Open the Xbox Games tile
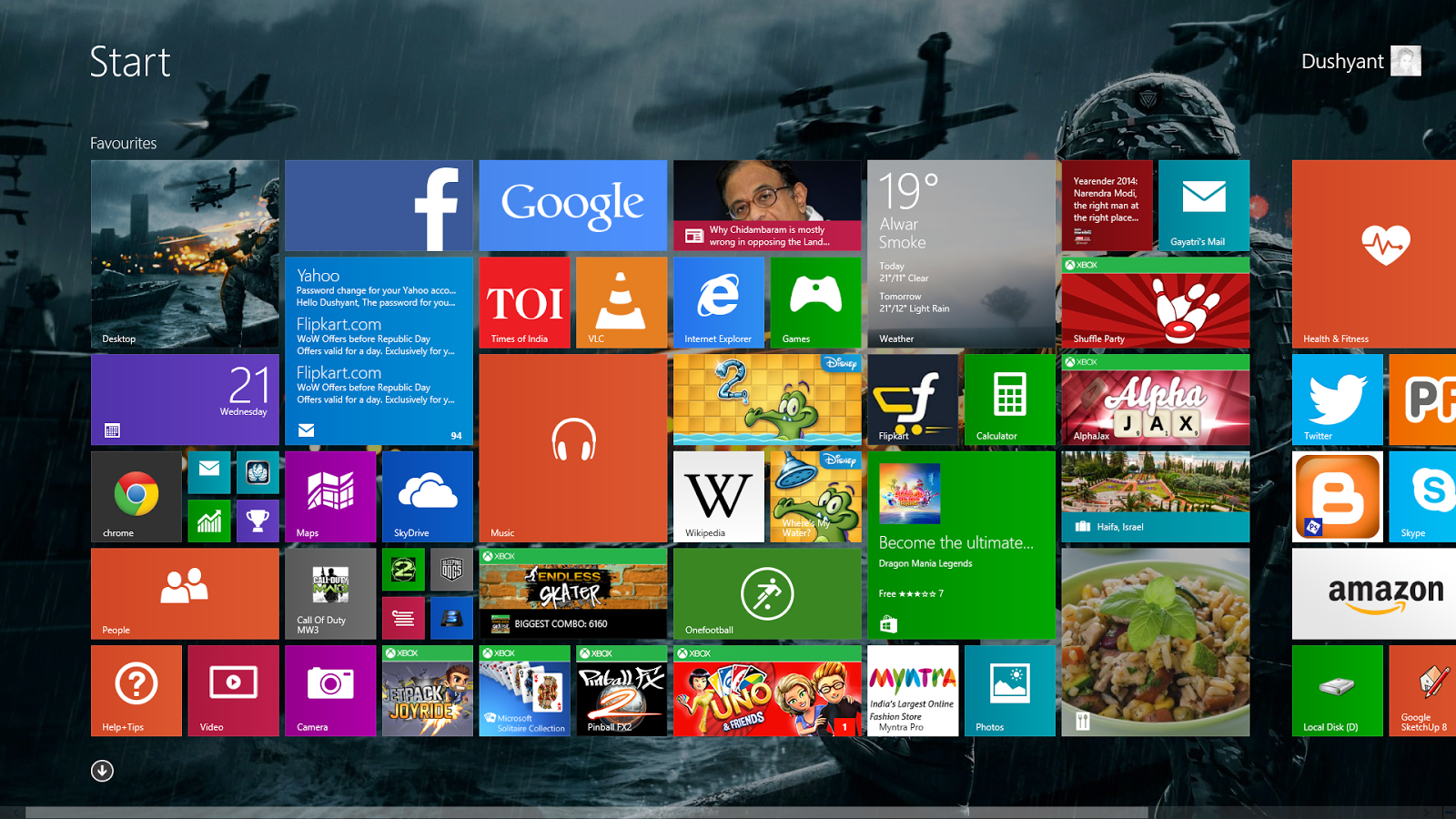Image resolution: width=1456 pixels, height=819 pixels. [x=815, y=303]
